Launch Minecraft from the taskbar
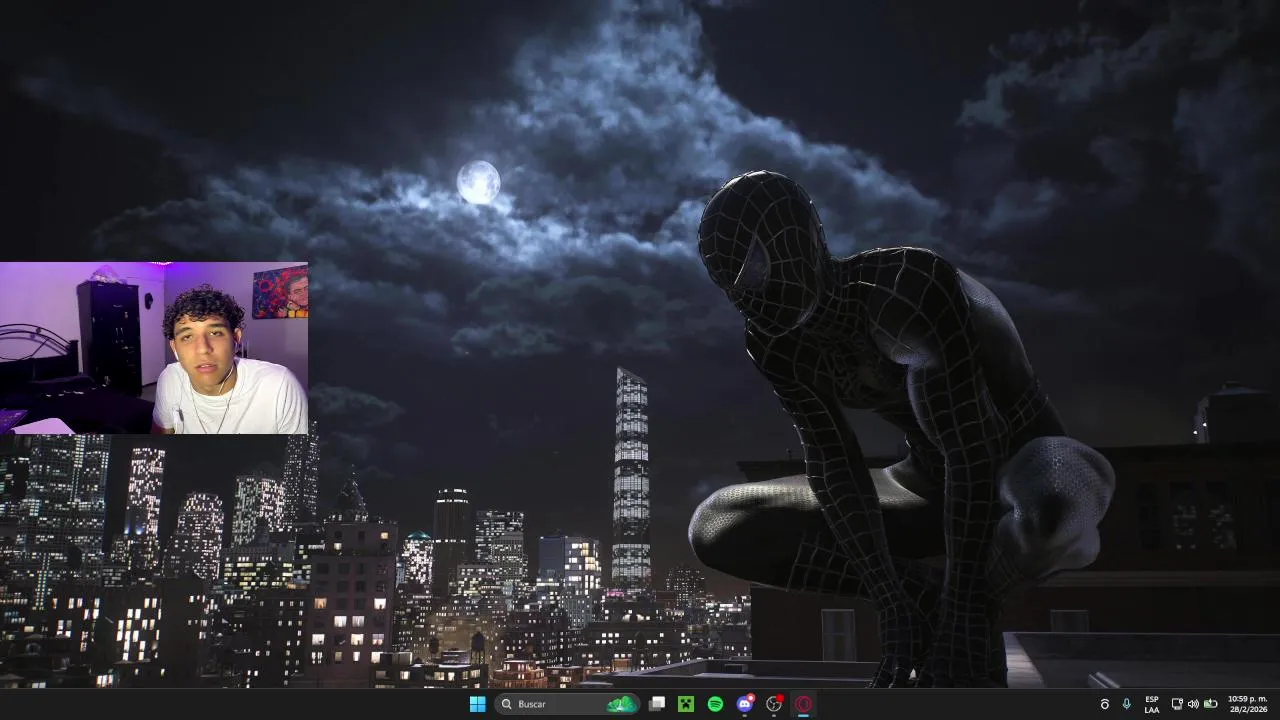 coord(686,704)
